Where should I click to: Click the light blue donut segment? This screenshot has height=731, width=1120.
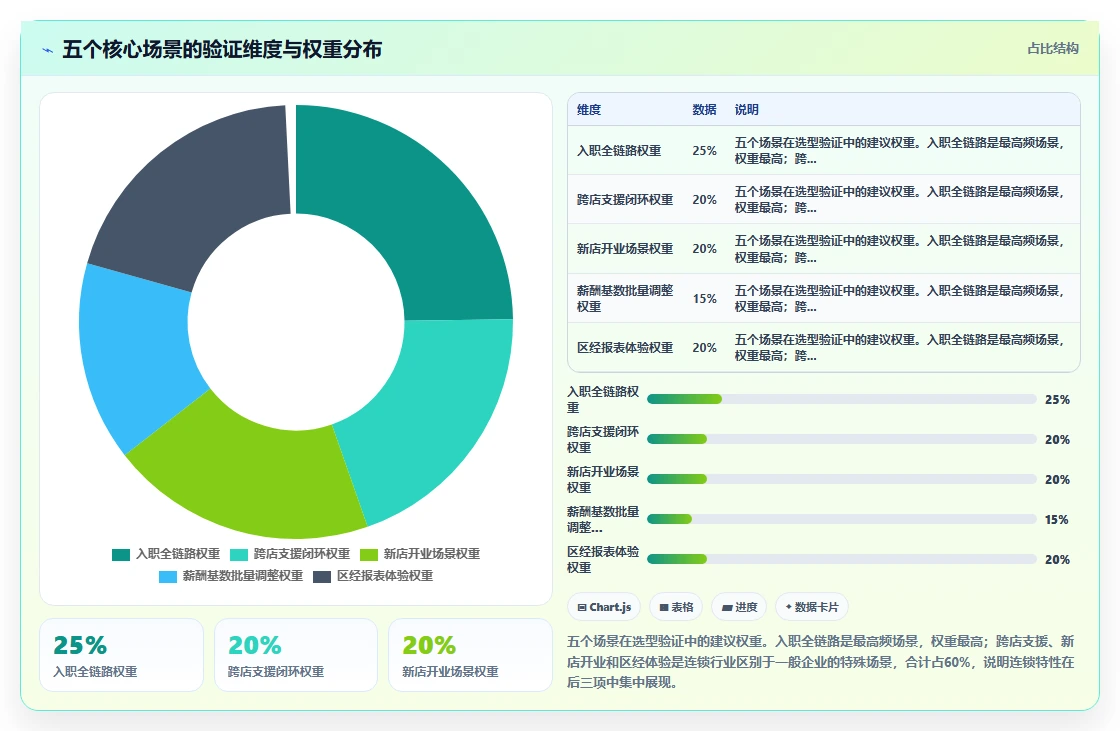coord(136,350)
